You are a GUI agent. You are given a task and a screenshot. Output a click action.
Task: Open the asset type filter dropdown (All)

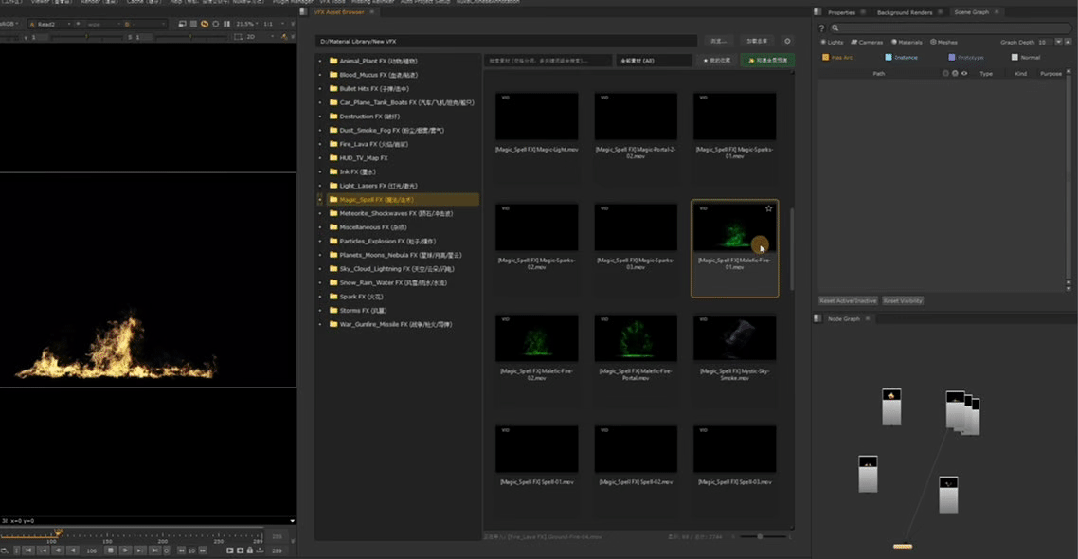pyautogui.click(x=653, y=61)
